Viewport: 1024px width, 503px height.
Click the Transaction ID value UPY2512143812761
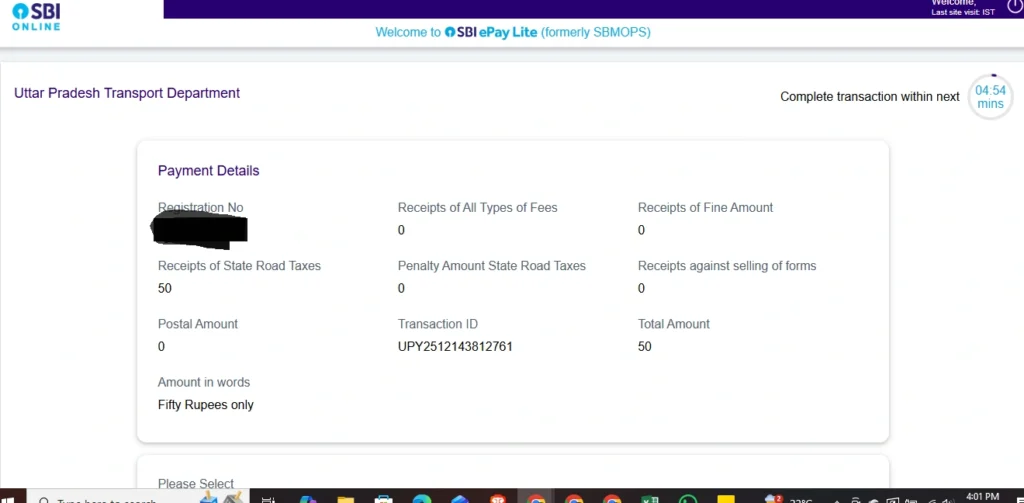[x=455, y=347]
